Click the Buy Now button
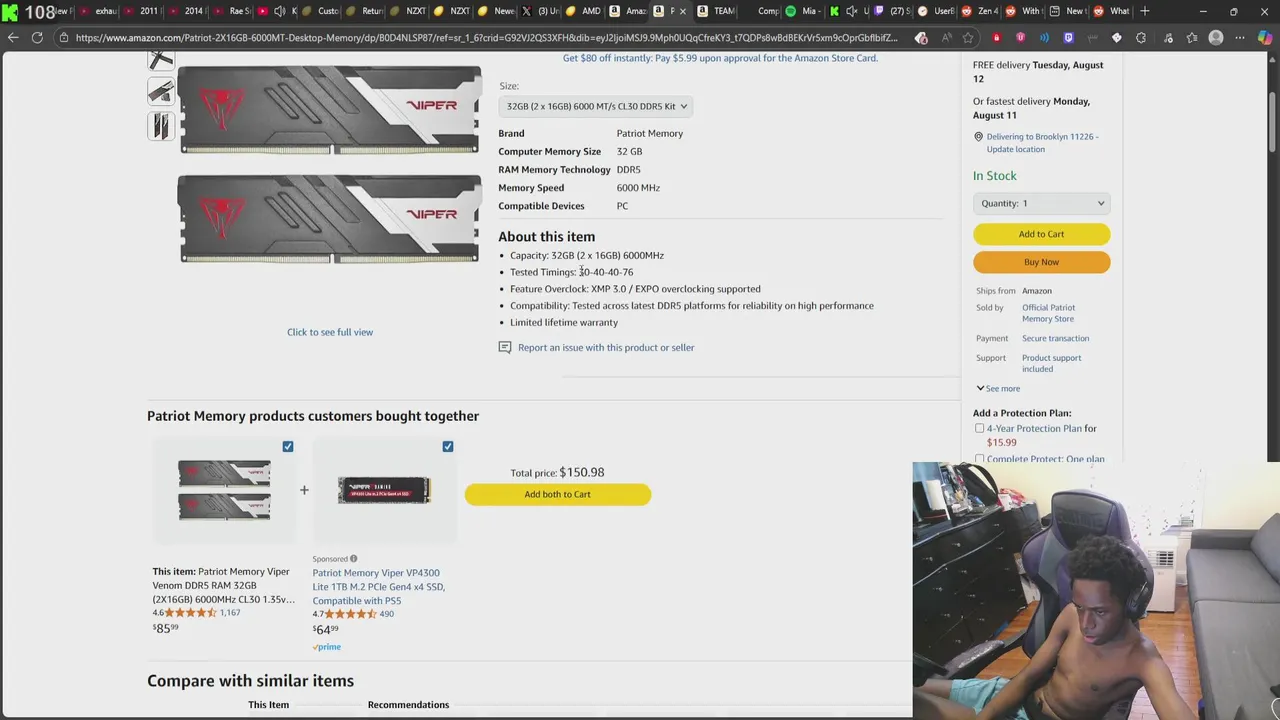Viewport: 1280px width, 720px height. 1041,262
